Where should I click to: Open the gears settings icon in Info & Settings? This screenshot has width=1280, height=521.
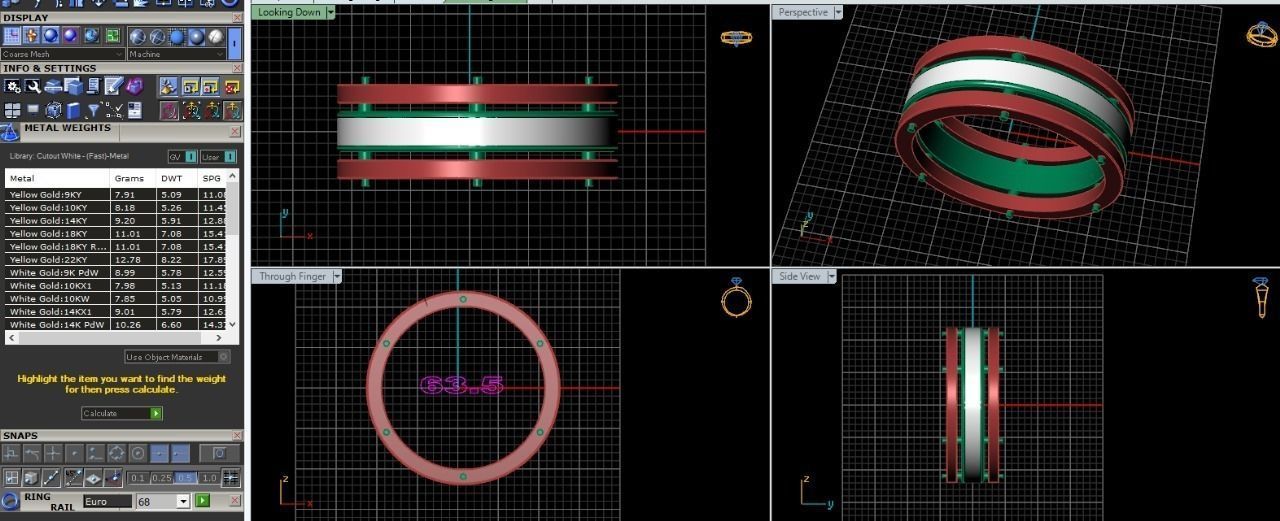click(12, 86)
